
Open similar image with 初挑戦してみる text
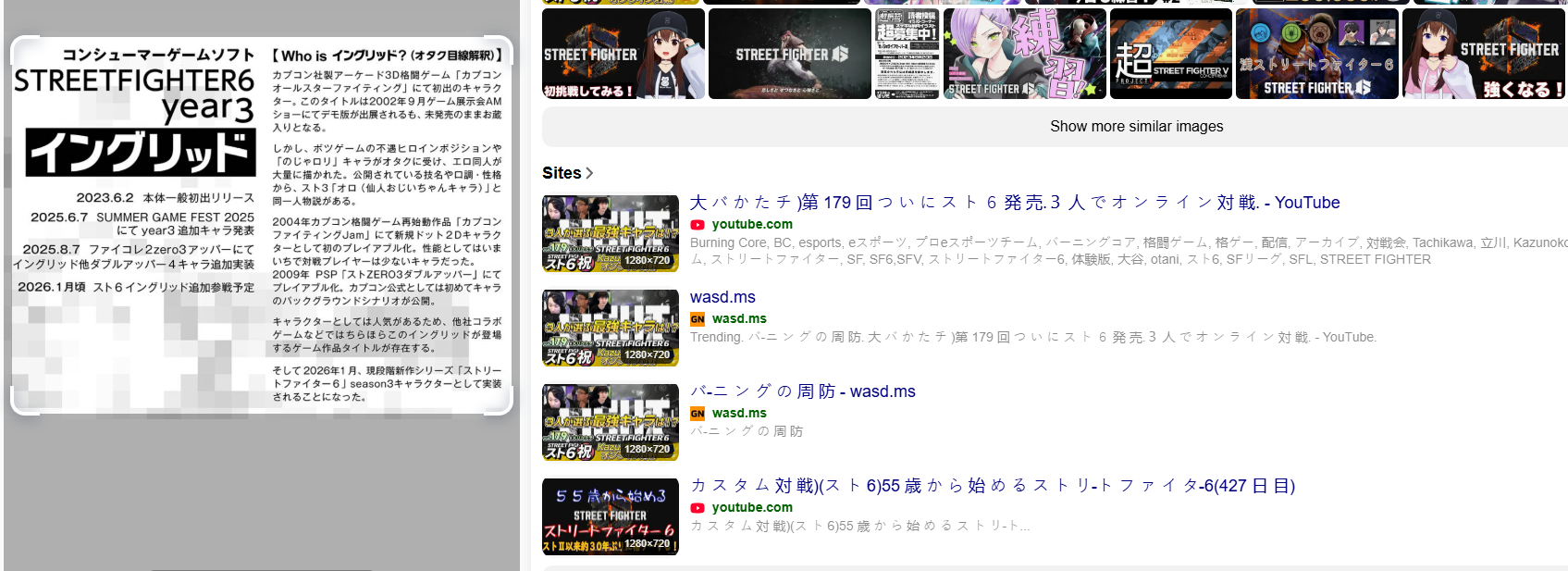coord(623,54)
